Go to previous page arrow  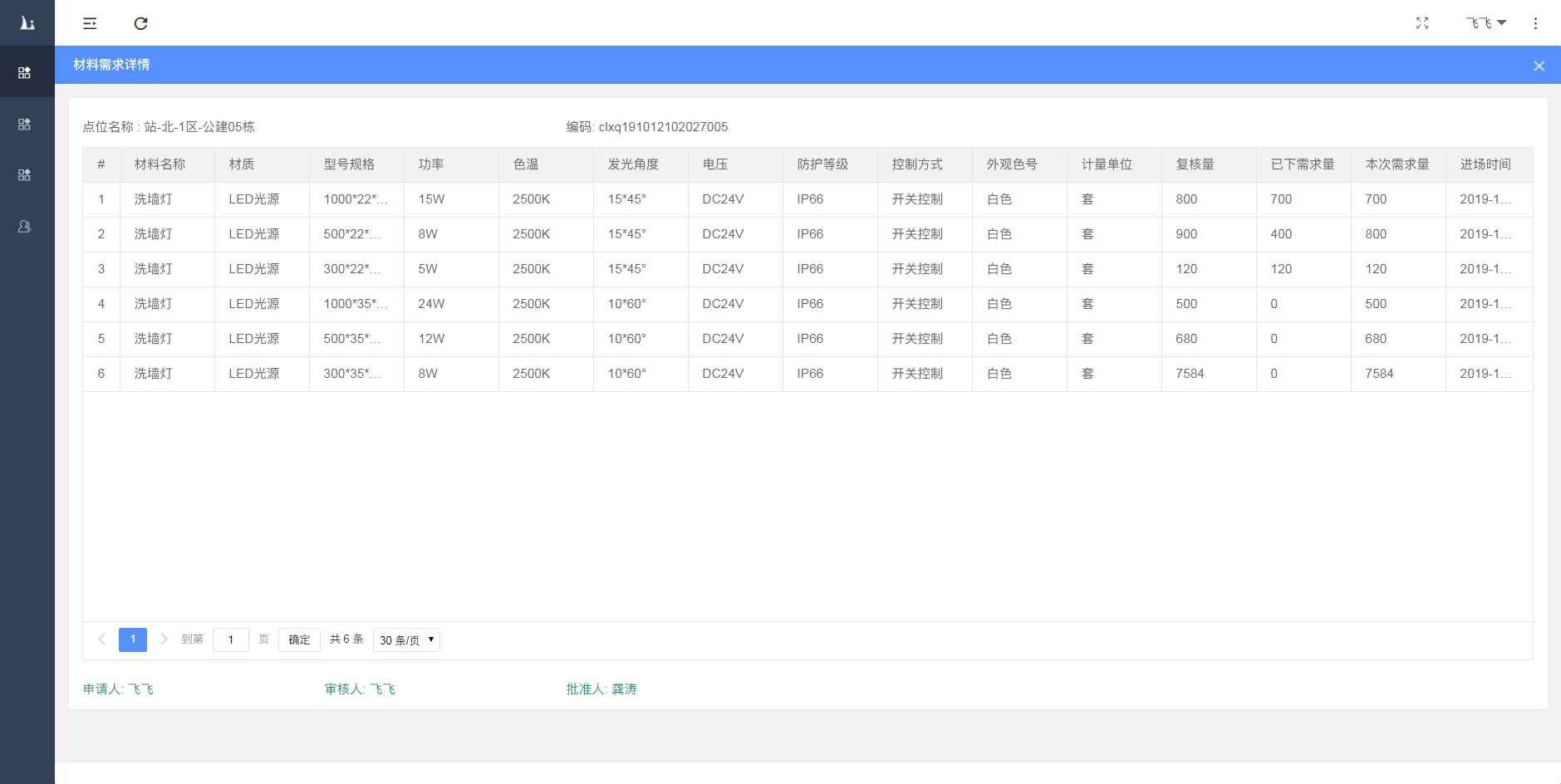point(102,639)
